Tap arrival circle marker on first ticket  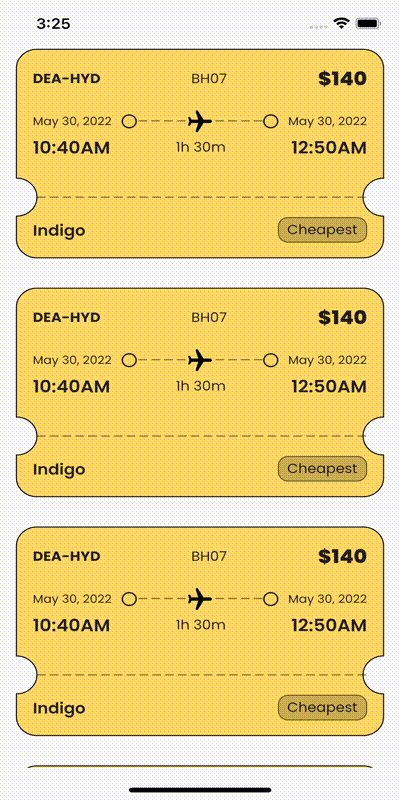pos(271,121)
